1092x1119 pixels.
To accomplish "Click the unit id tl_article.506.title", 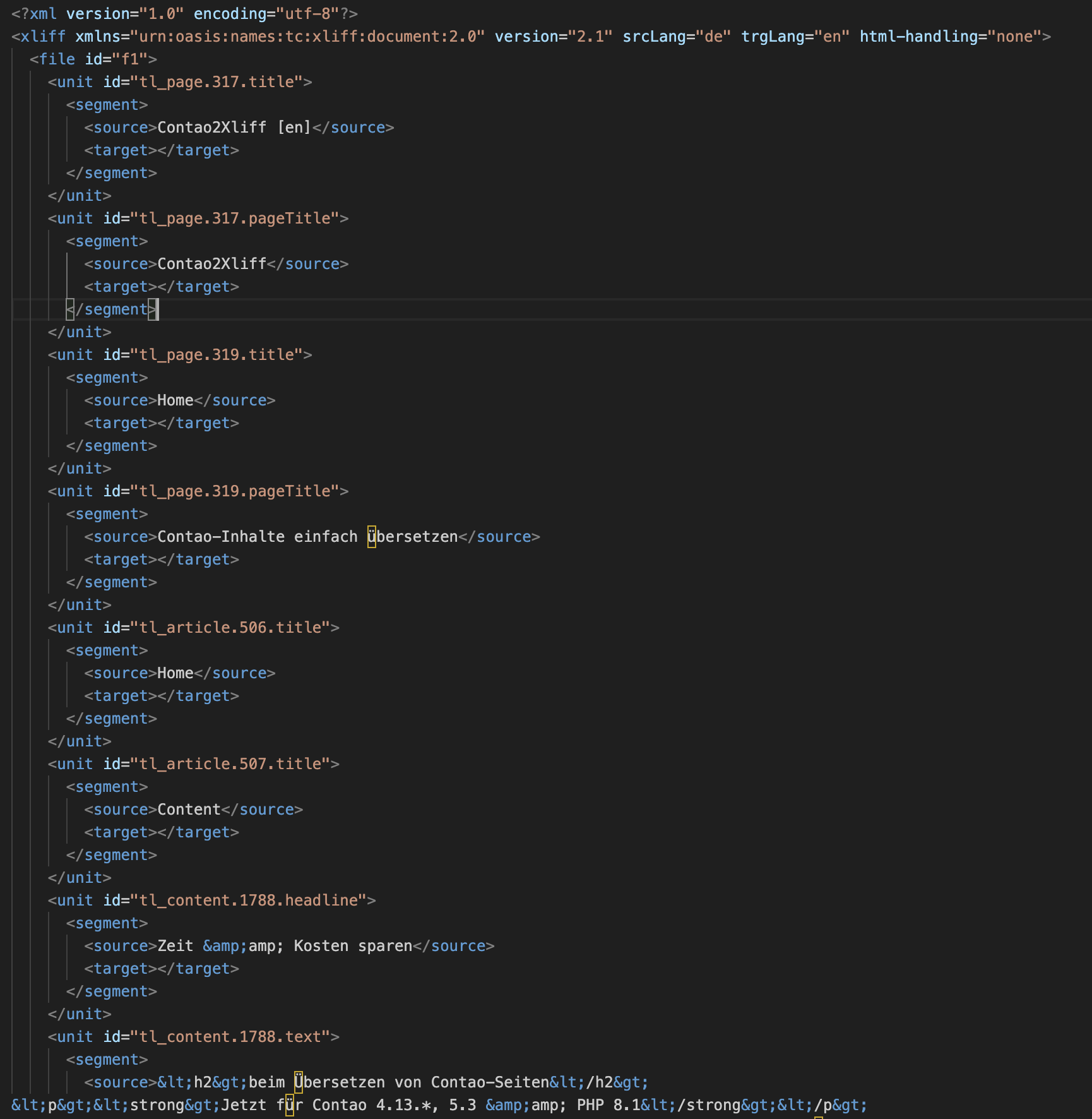I will 230,628.
